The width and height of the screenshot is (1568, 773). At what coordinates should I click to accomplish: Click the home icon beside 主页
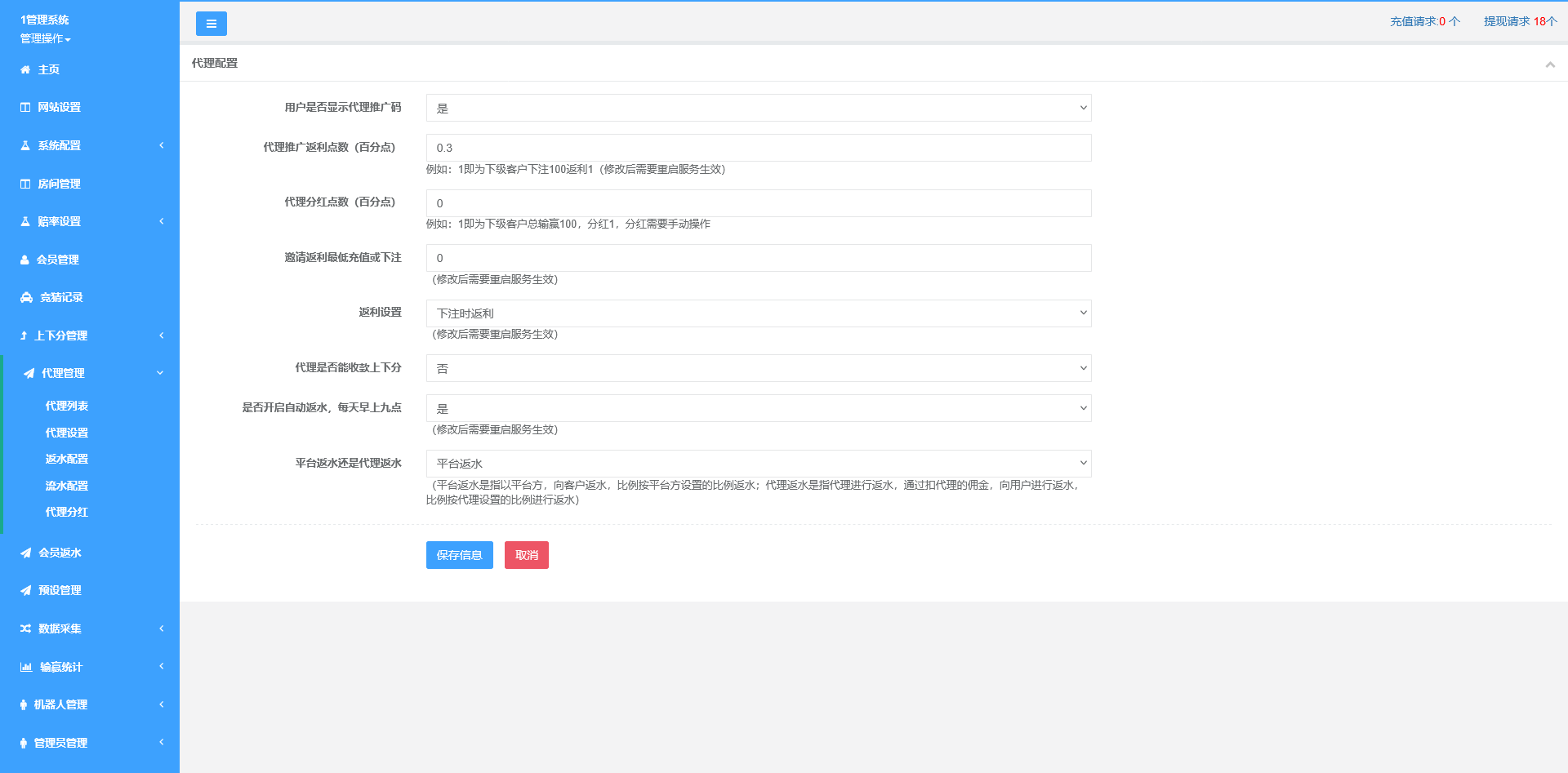25,70
